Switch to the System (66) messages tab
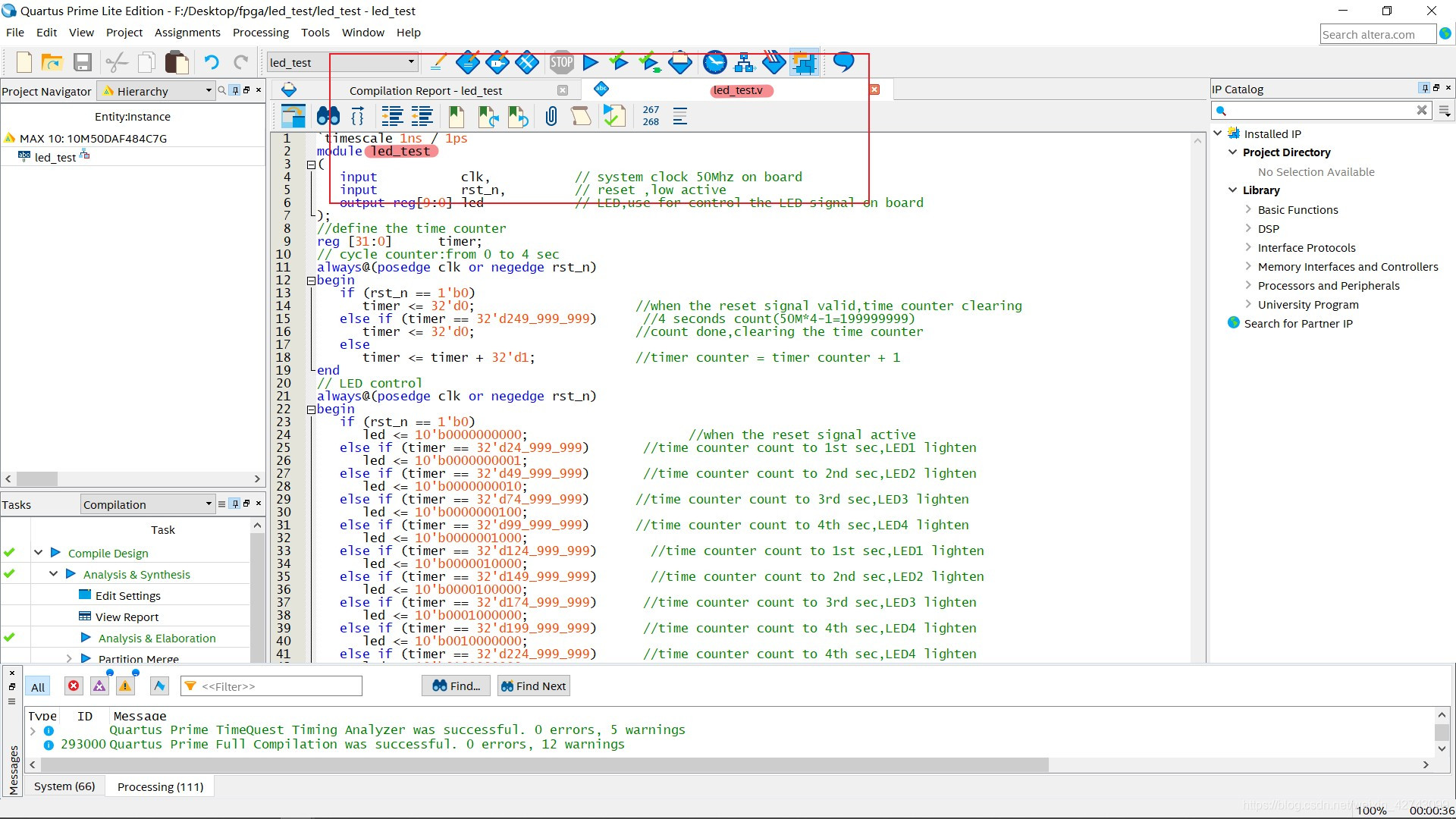 [x=64, y=786]
